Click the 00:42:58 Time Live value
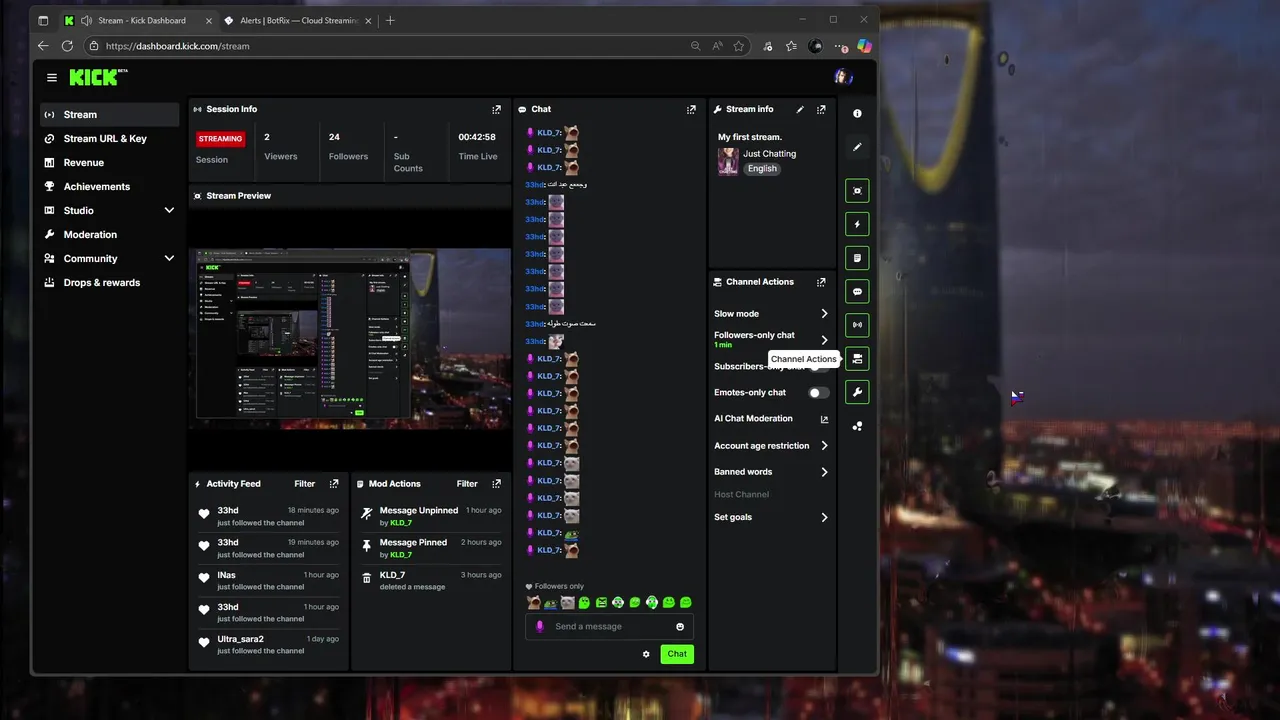This screenshot has width=1280, height=720. point(477,137)
